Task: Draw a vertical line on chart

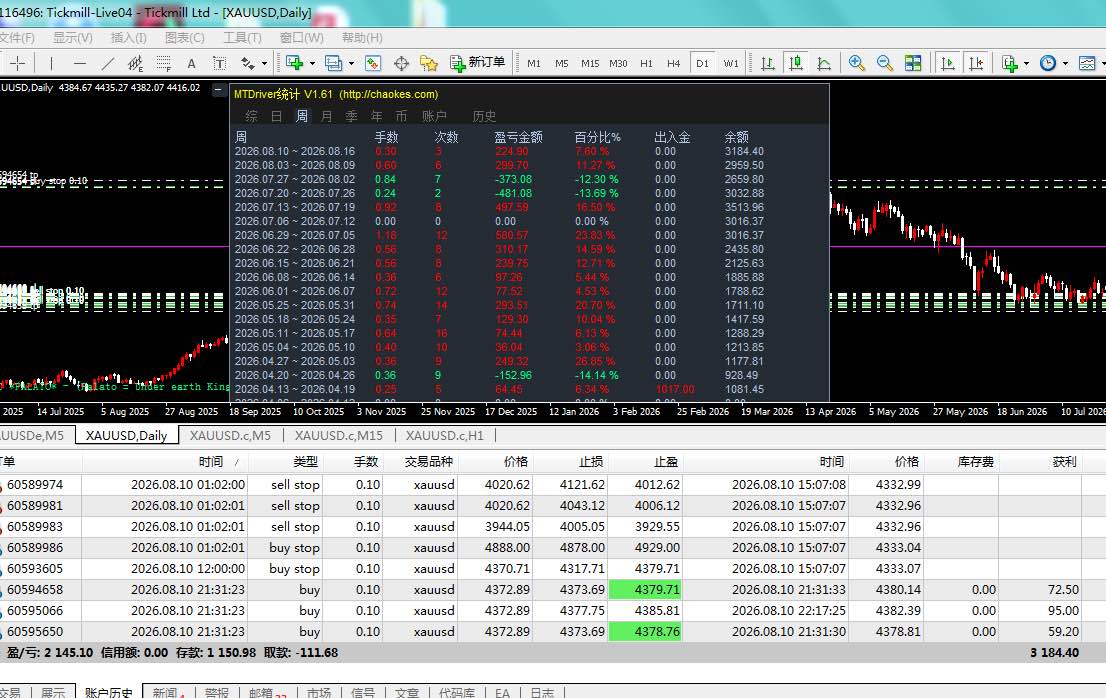Action: 51,63
